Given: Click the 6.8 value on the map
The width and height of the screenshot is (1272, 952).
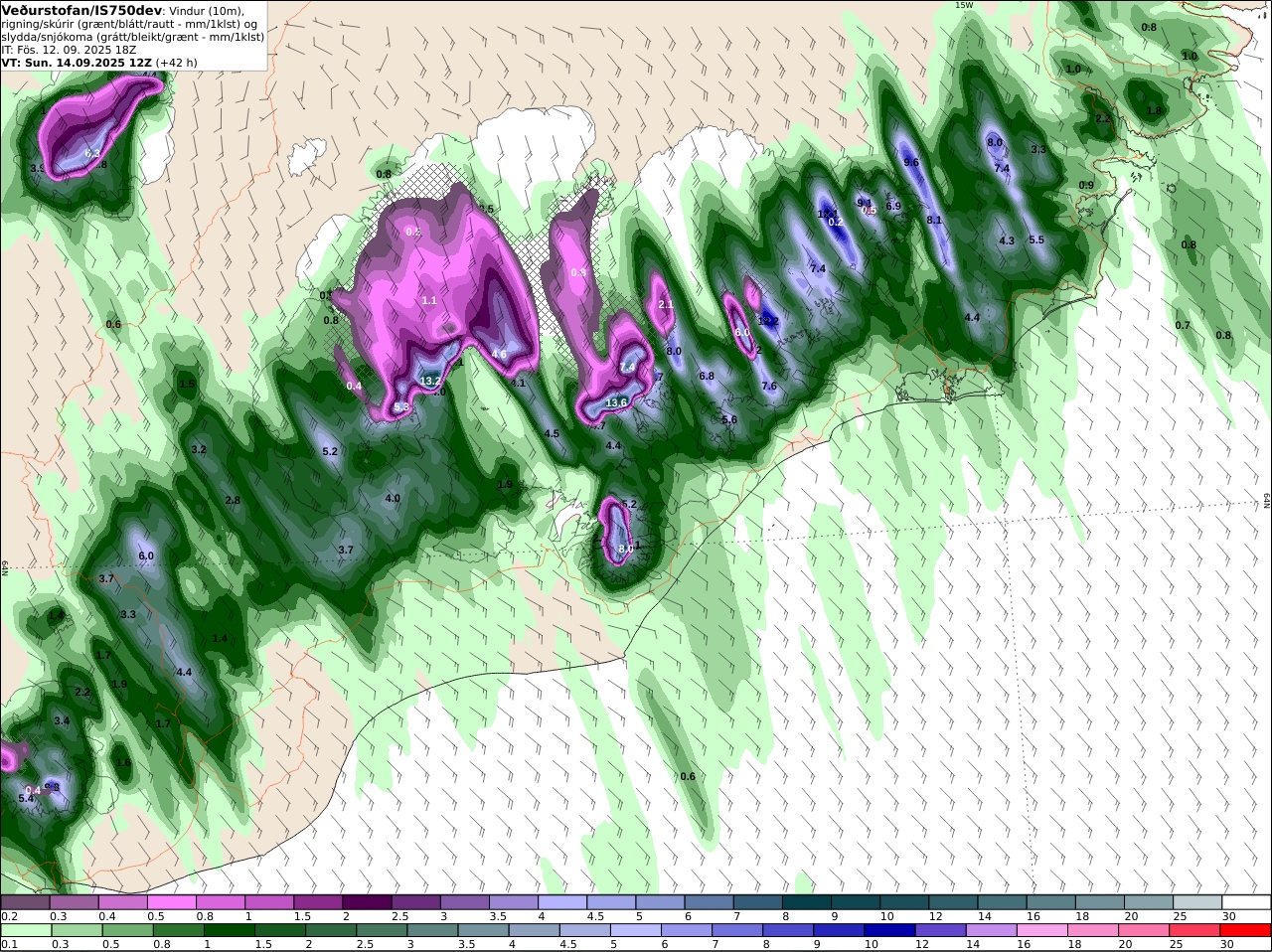Looking at the screenshot, I should point(707,376).
